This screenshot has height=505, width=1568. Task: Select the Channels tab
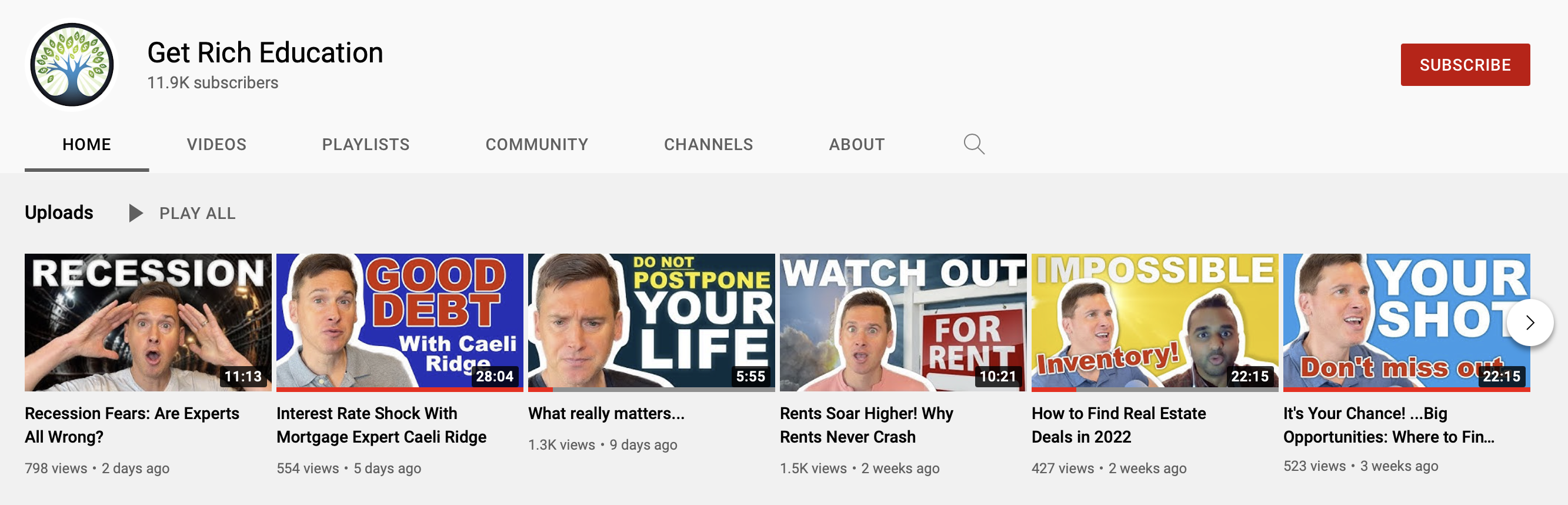tap(708, 144)
